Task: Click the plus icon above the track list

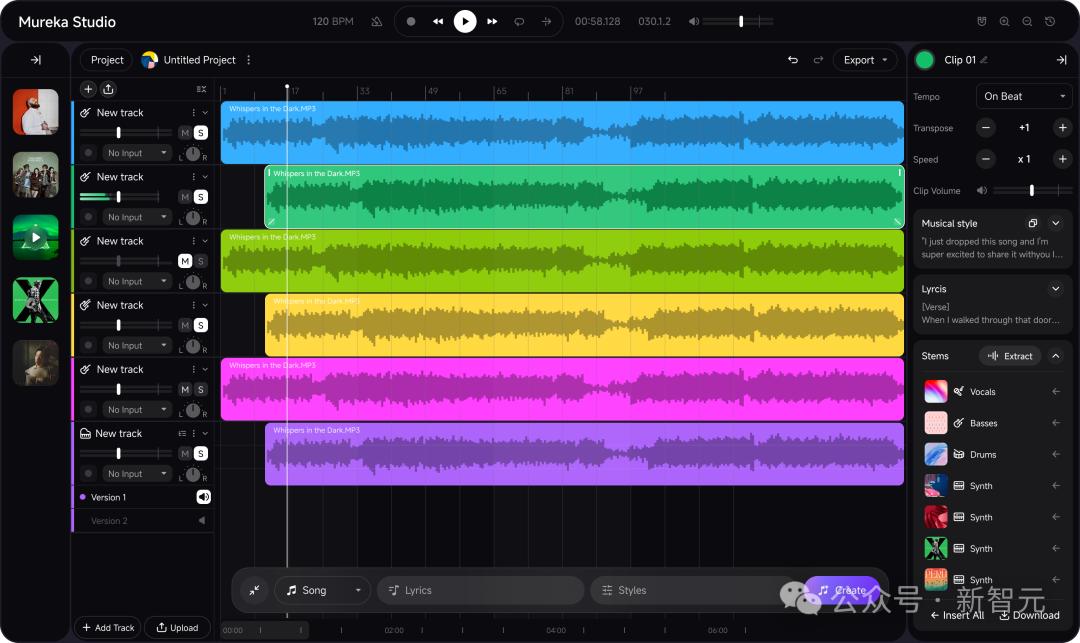Action: click(x=88, y=89)
